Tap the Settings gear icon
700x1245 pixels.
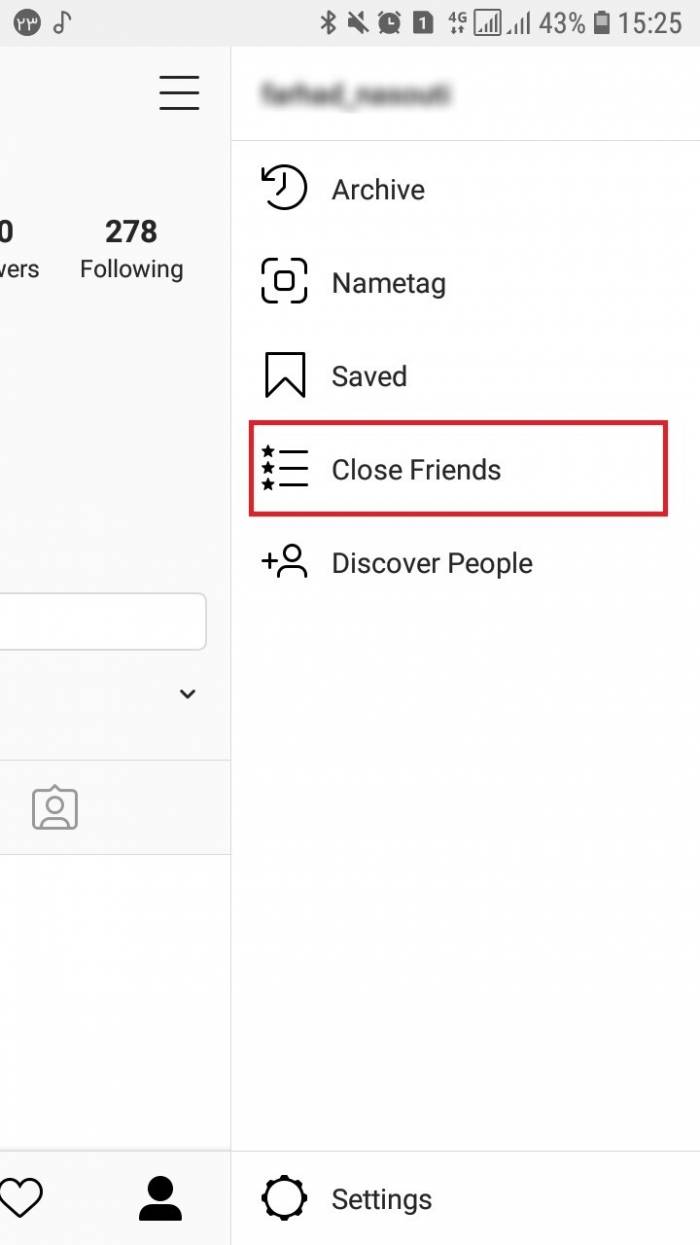coord(284,1198)
